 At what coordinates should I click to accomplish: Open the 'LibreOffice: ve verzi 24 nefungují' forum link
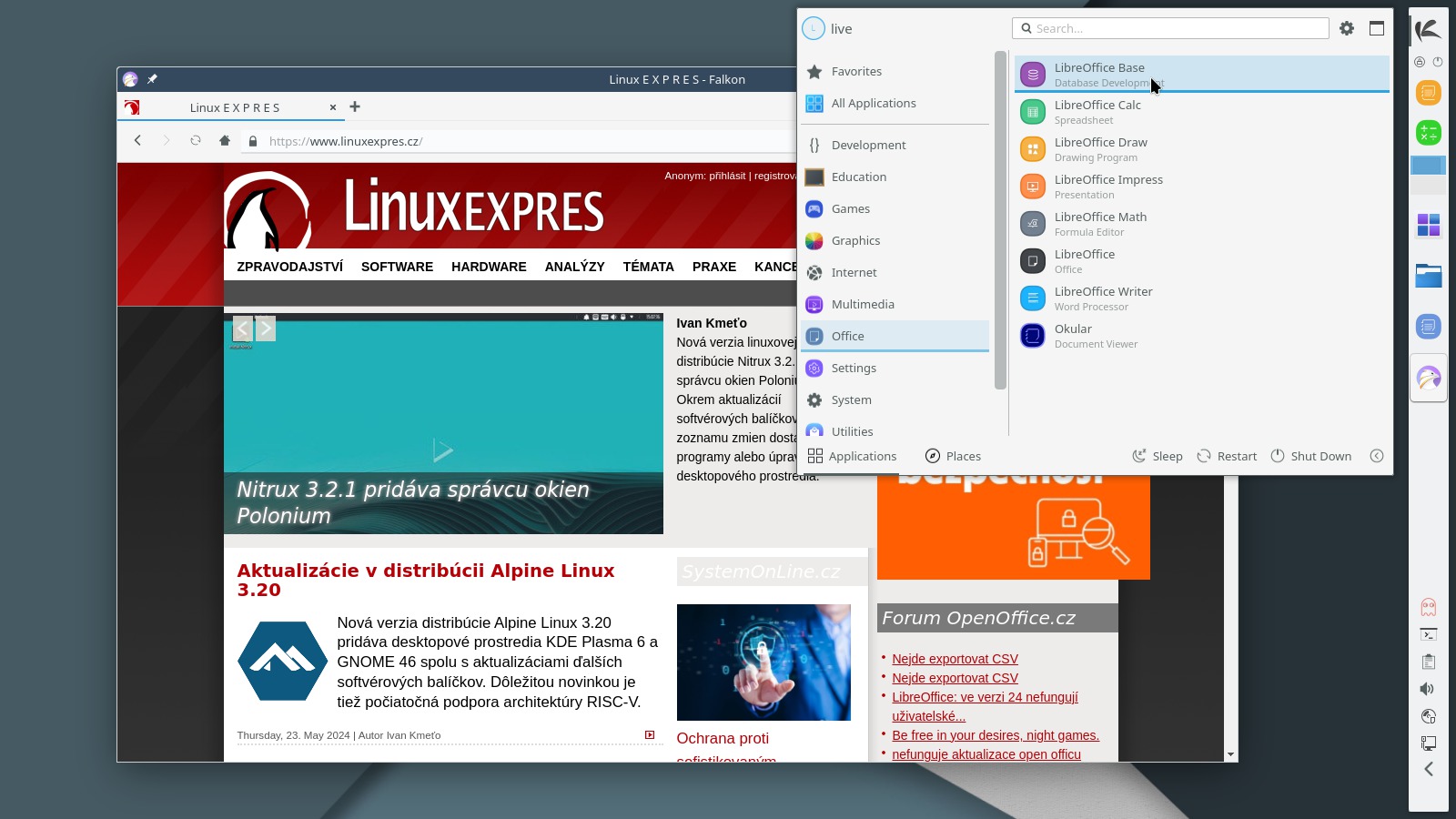click(x=985, y=706)
